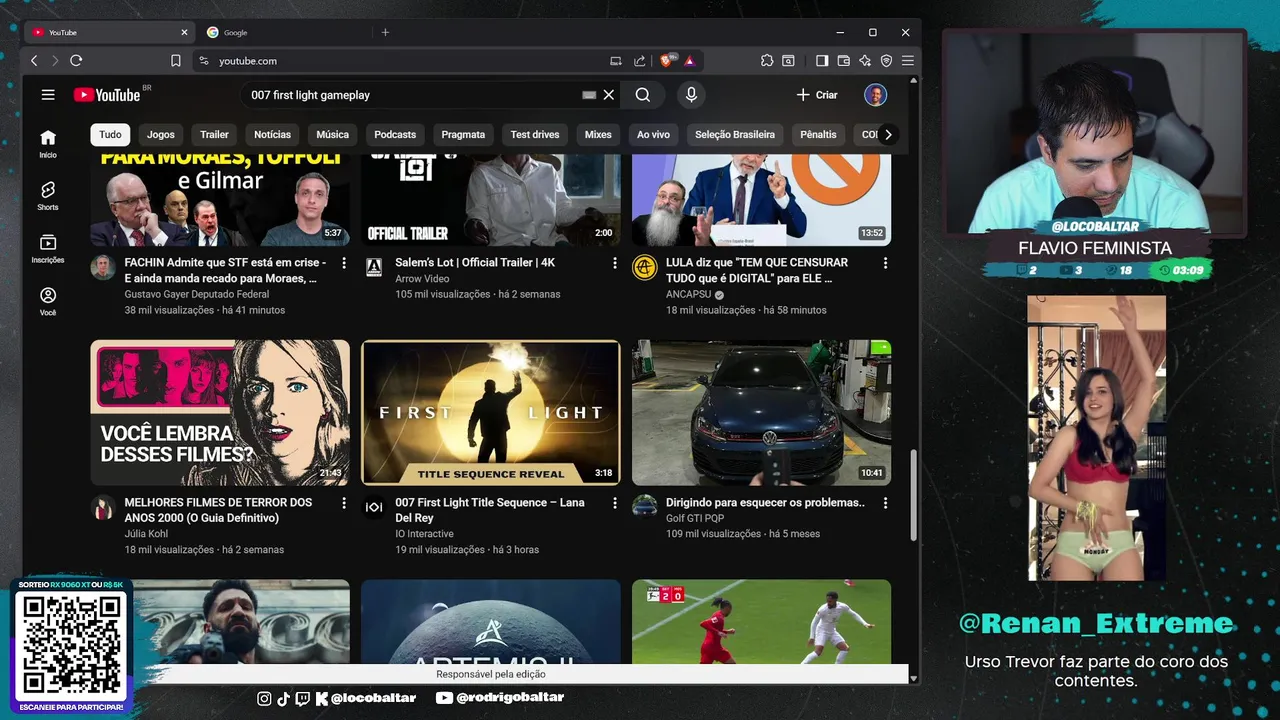Select the Podcasts chip
The height and width of the screenshot is (720, 1280).
395,134
